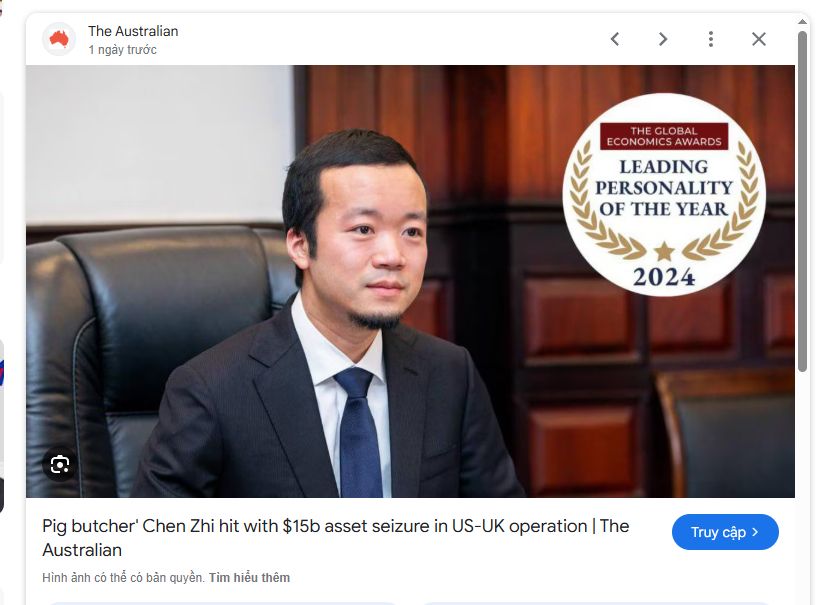Close the image preview panel

pos(758,39)
